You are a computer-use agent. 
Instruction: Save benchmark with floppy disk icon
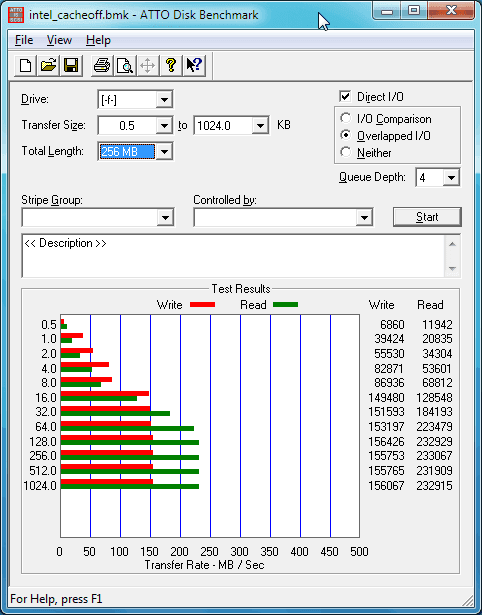click(x=71, y=65)
